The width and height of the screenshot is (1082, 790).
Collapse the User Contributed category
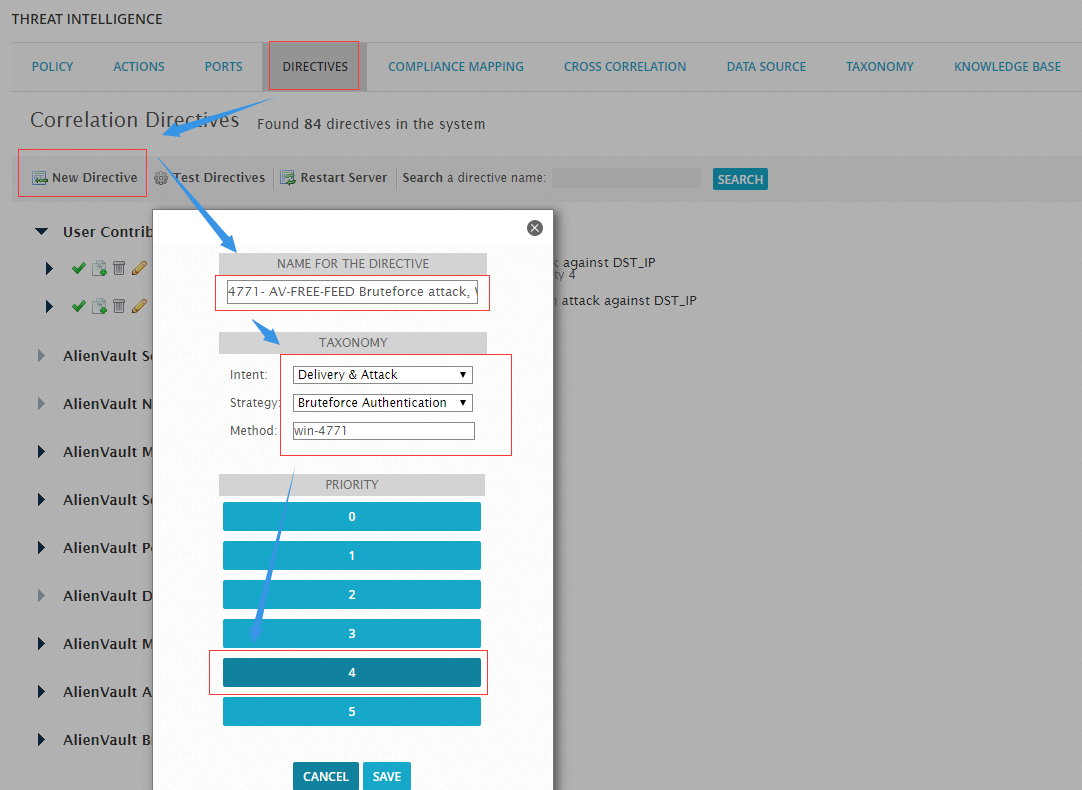41,232
